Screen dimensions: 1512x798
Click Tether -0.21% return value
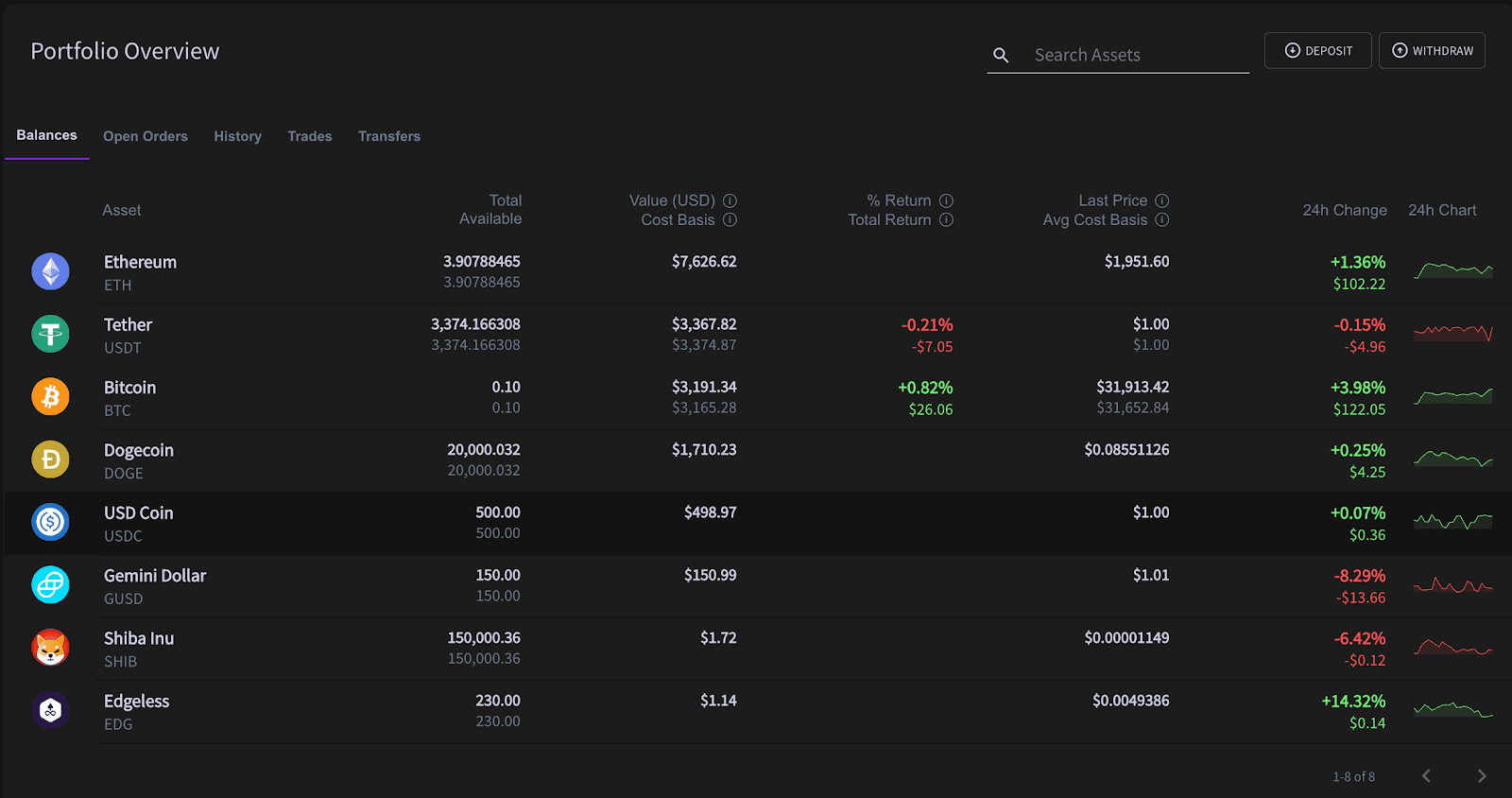[926, 324]
